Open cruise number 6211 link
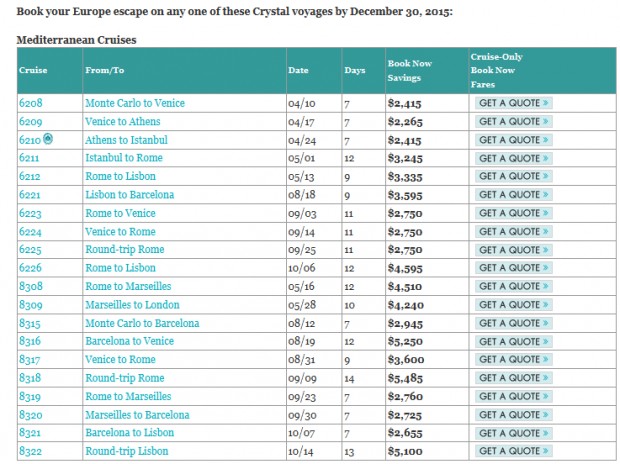 (x=29, y=158)
